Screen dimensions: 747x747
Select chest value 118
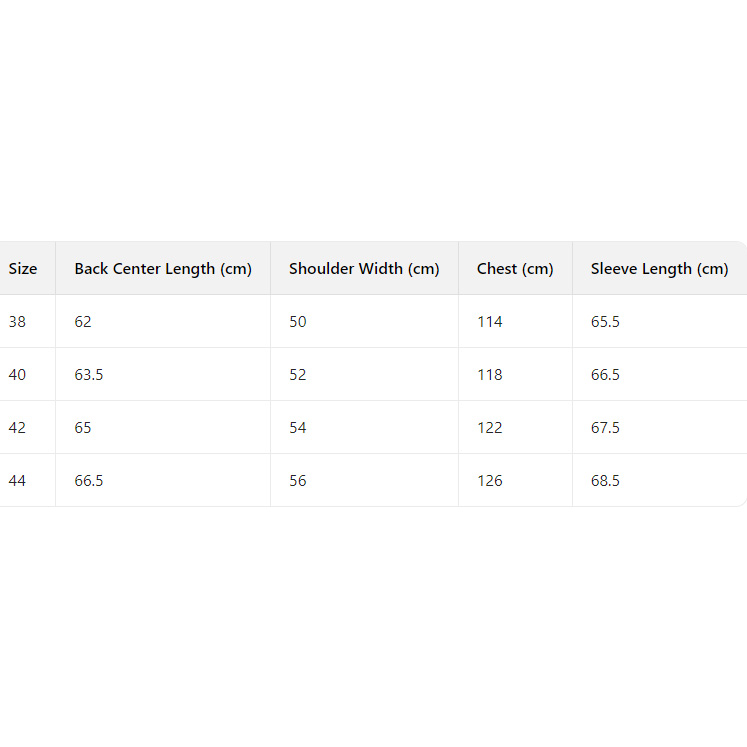490,374
